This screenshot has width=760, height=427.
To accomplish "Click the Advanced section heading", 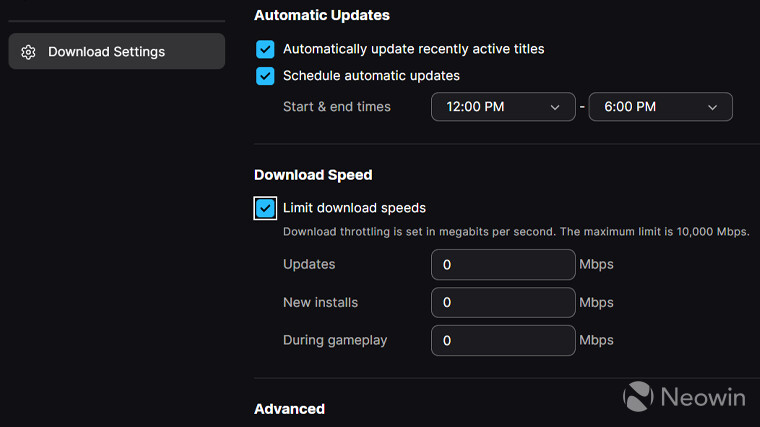I will 289,409.
